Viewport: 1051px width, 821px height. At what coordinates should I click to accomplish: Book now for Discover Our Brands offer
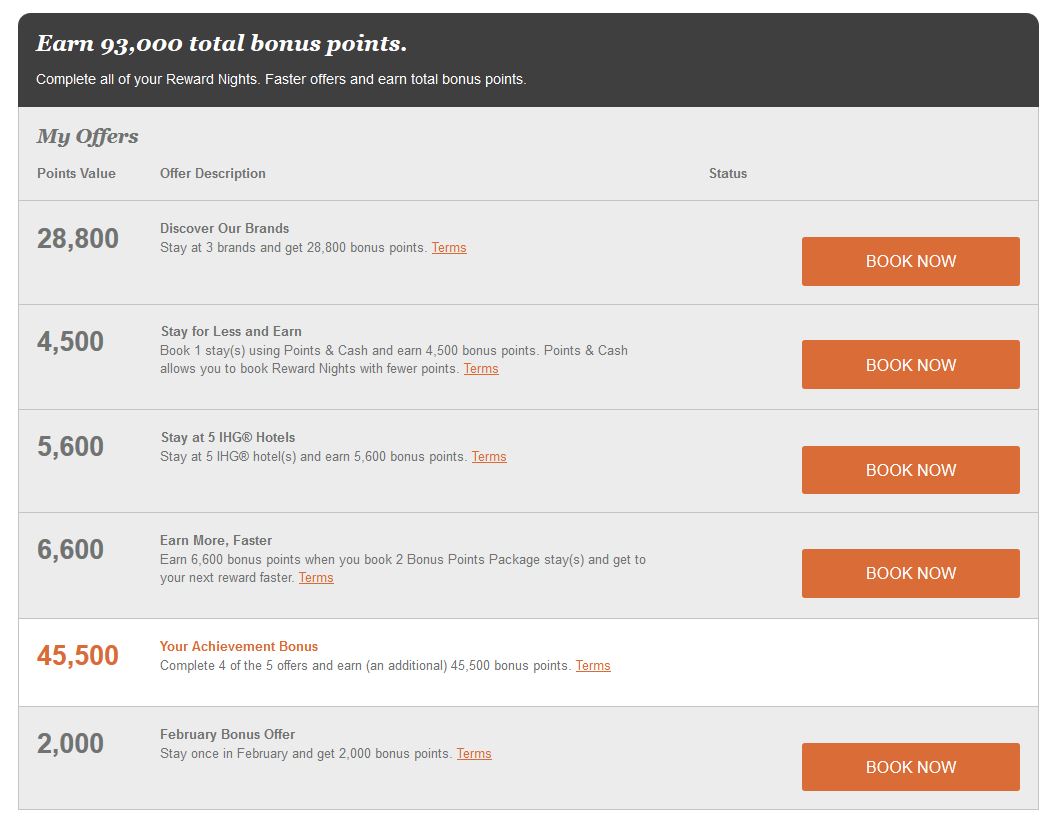pos(910,261)
